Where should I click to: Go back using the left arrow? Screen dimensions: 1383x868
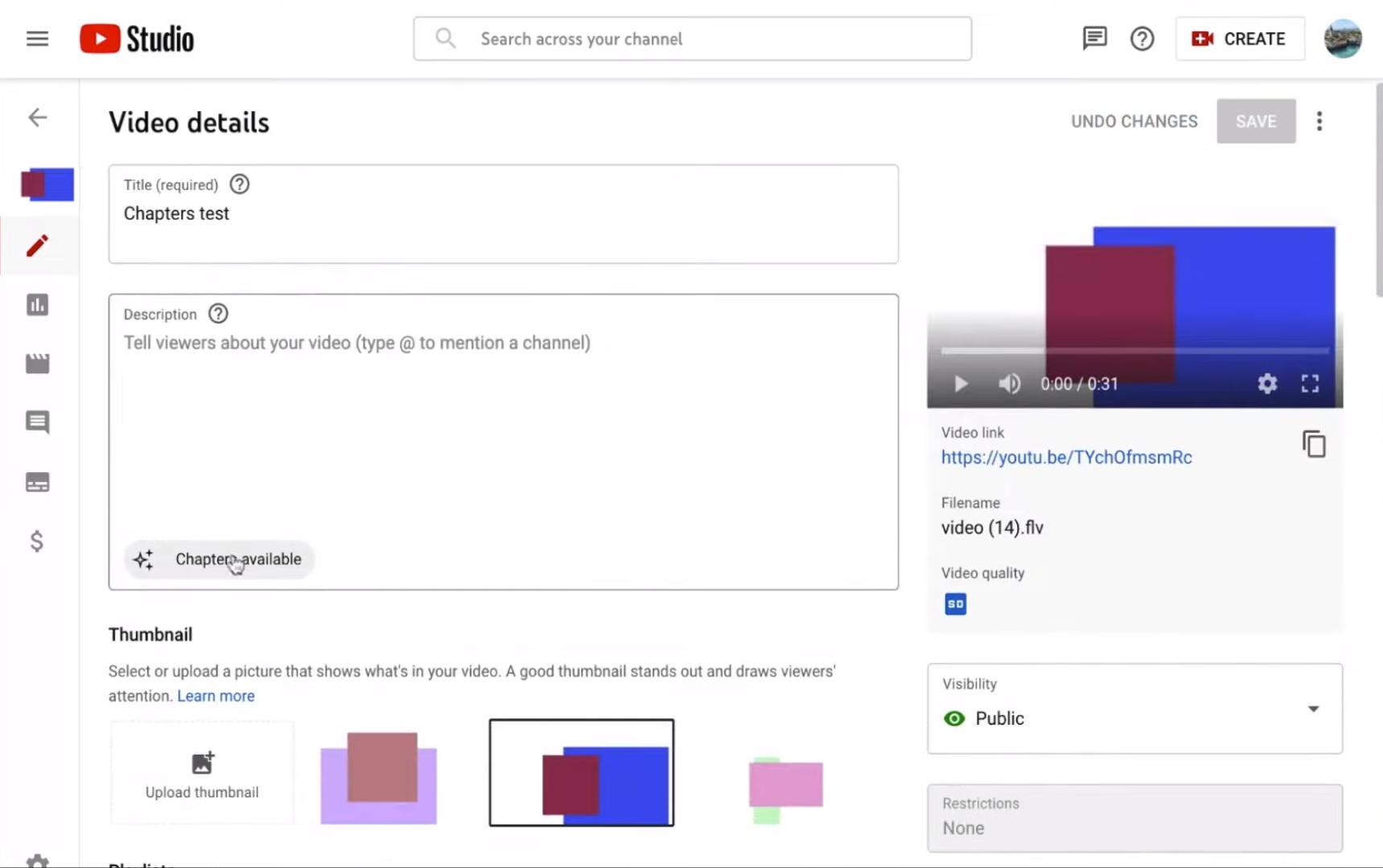click(38, 117)
